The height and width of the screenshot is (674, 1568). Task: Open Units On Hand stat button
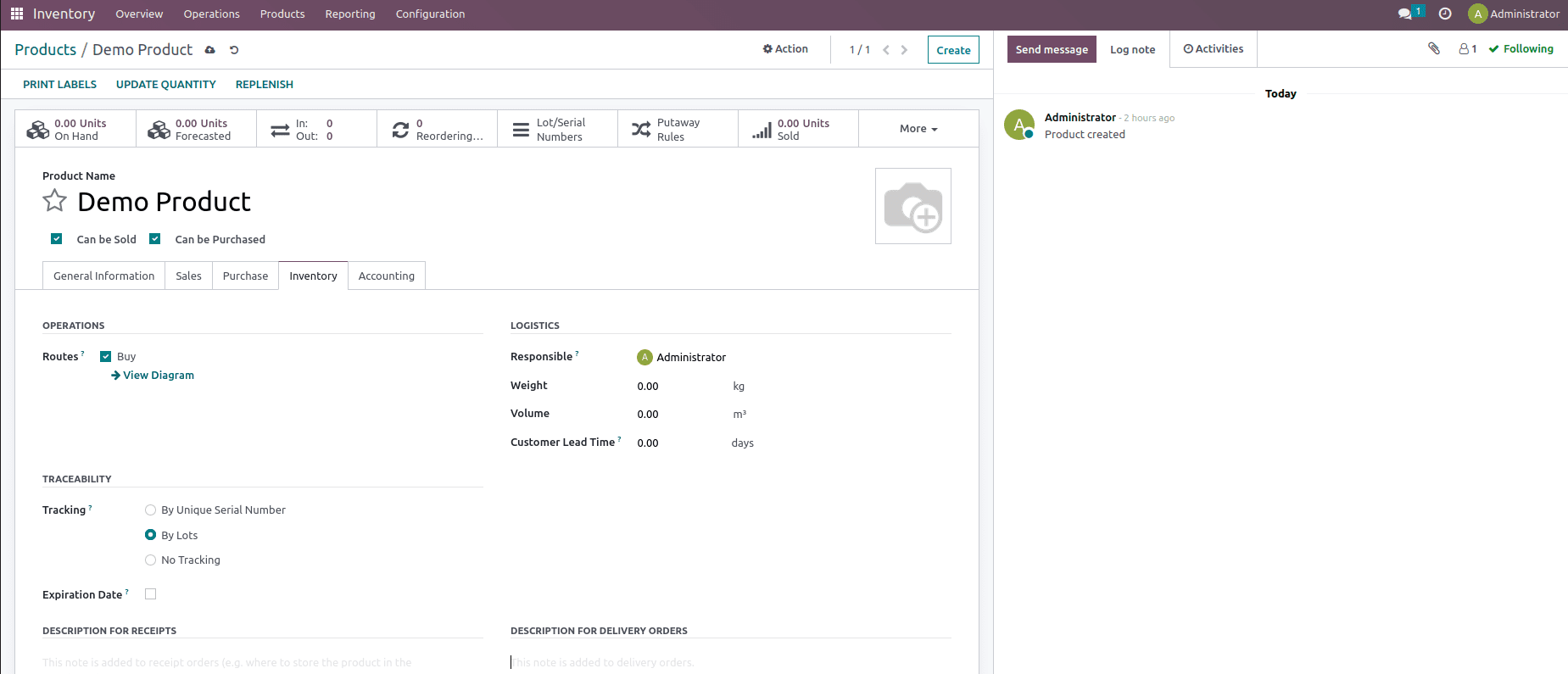pos(75,129)
